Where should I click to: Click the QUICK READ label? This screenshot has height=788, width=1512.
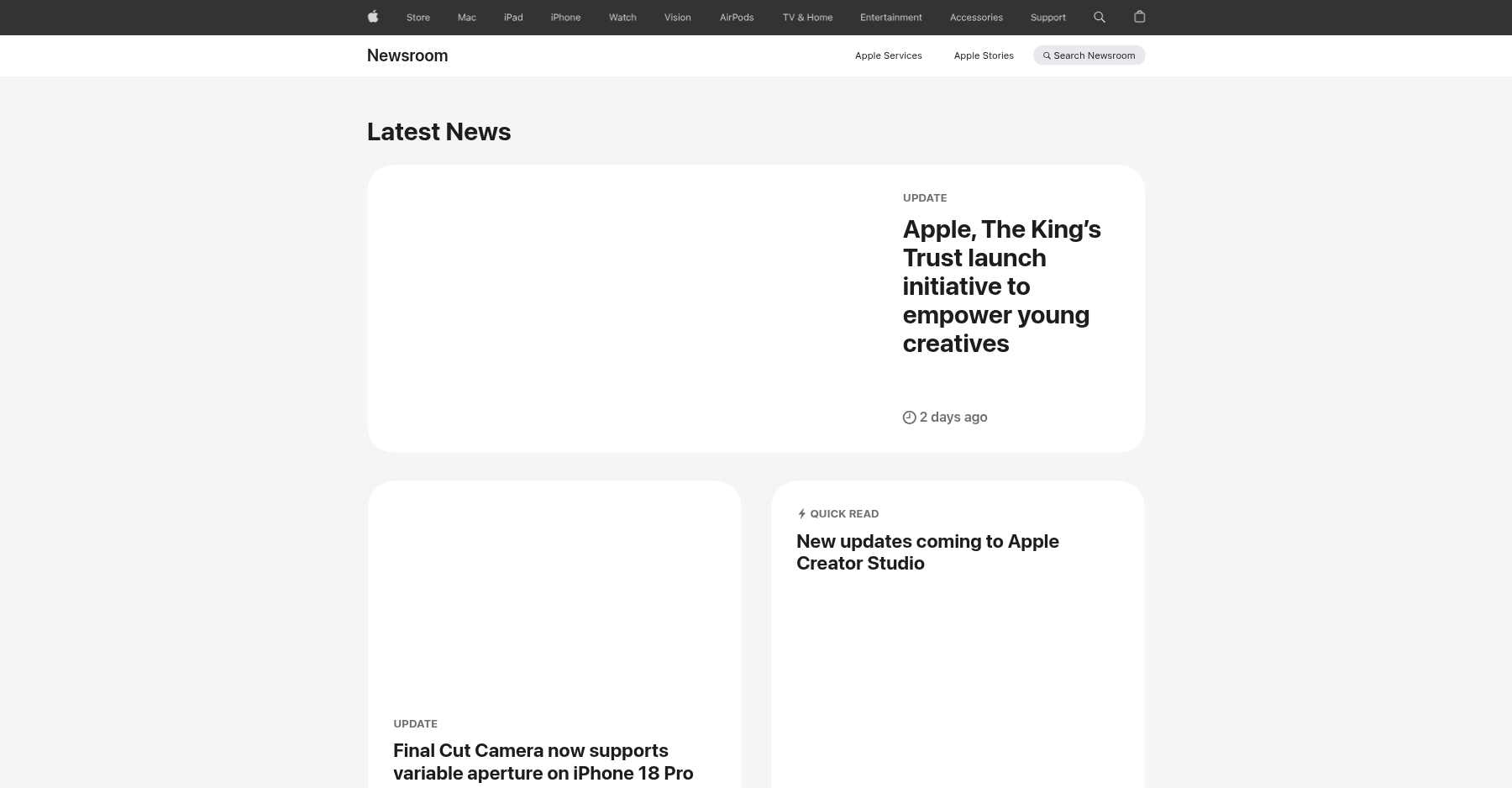coord(844,514)
